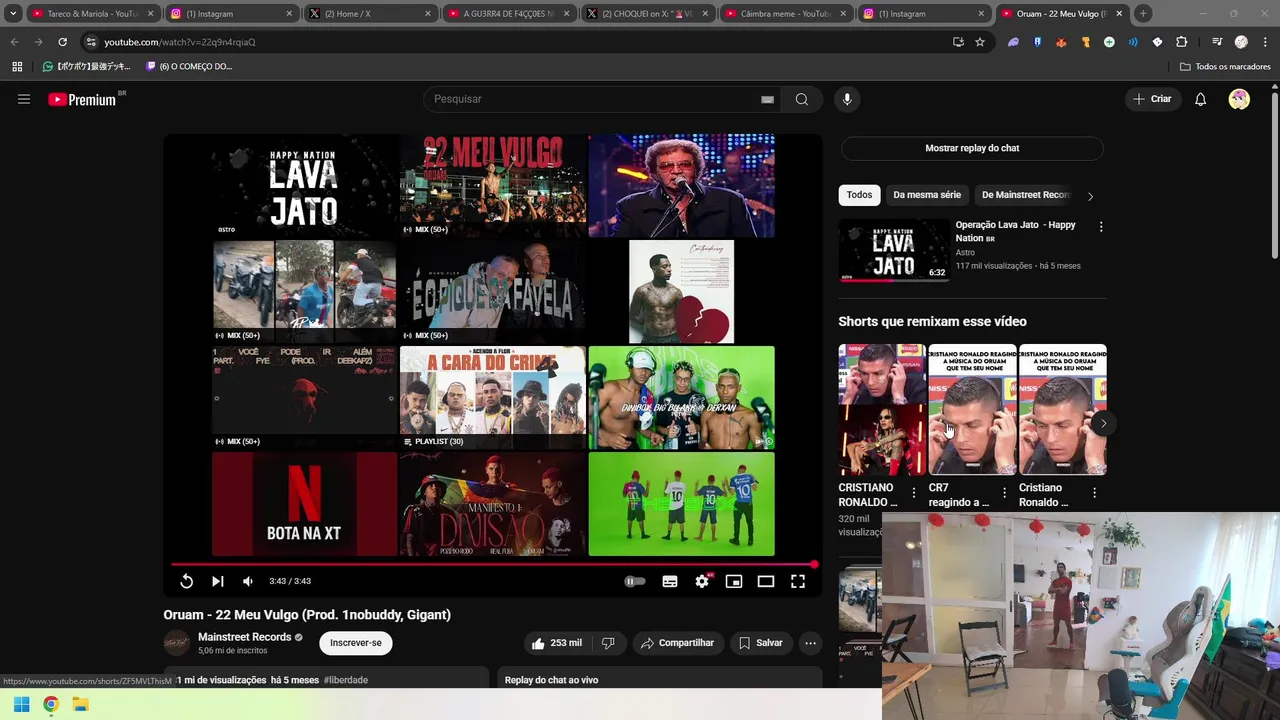Open options for Cristiano Ronaldo third short
Image resolution: width=1280 pixels, height=720 pixels.
[x=1094, y=493]
